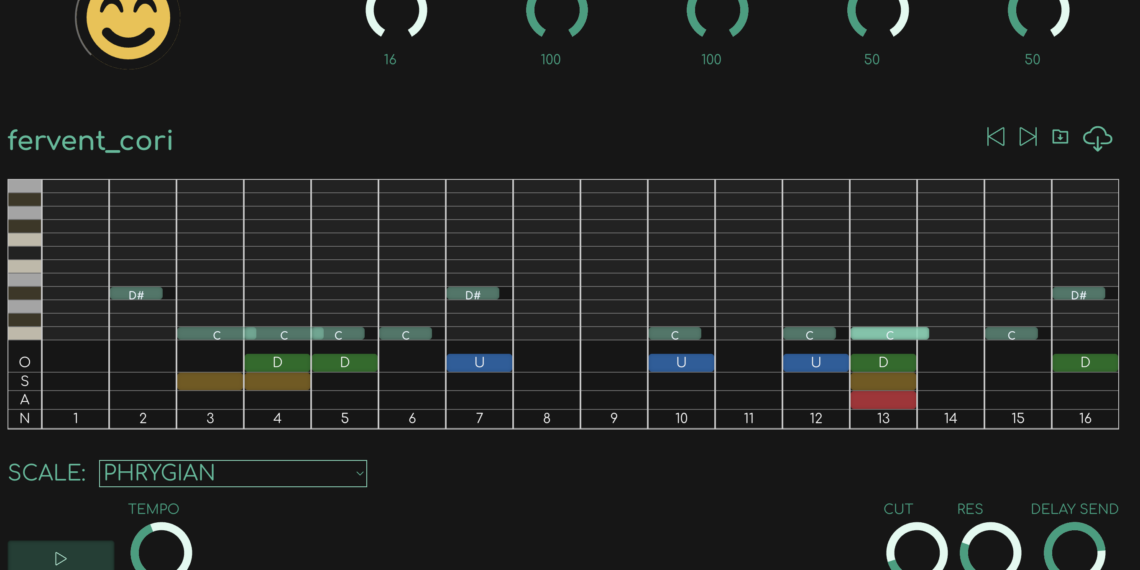1140x570 pixels.
Task: Open the SCALE dropdown showing PHRYGIAN
Action: [x=233, y=473]
